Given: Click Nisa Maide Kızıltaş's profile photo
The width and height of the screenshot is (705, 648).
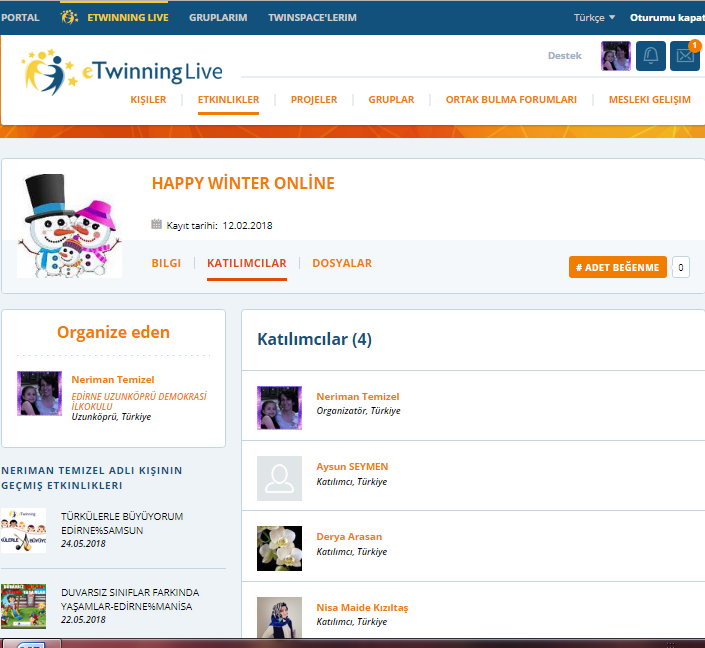Looking at the screenshot, I should tap(279, 616).
